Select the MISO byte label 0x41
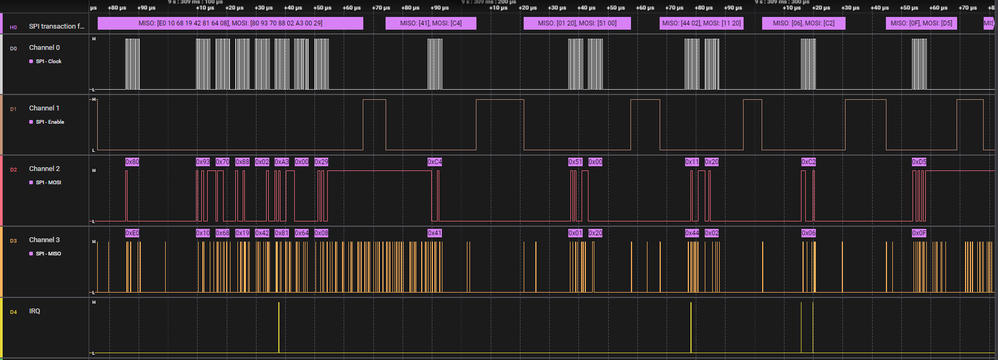The image size is (998, 360). 435,233
